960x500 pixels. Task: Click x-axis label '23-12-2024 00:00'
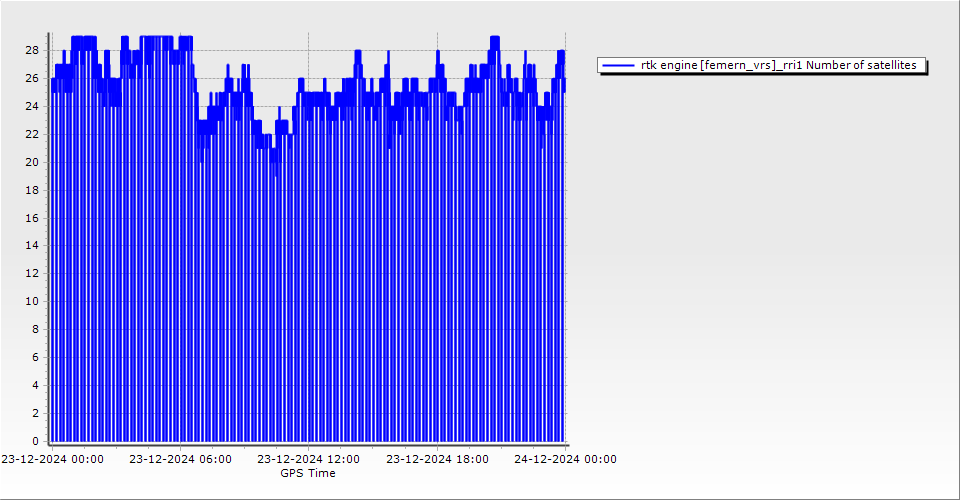pos(52,459)
